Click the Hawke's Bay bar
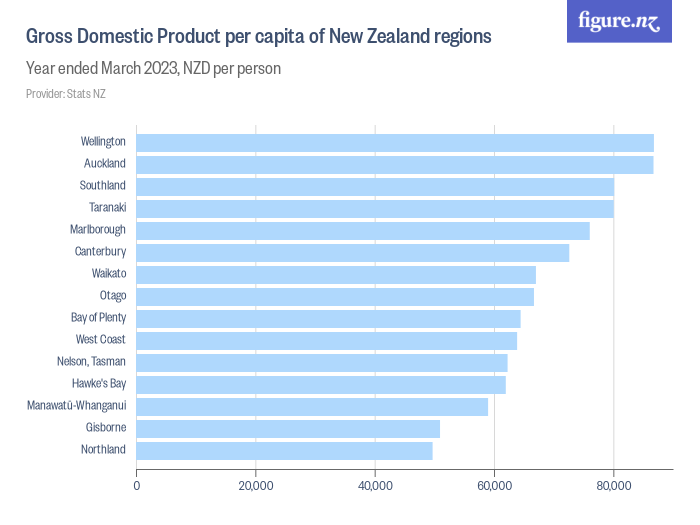700x525 pixels. 320,384
